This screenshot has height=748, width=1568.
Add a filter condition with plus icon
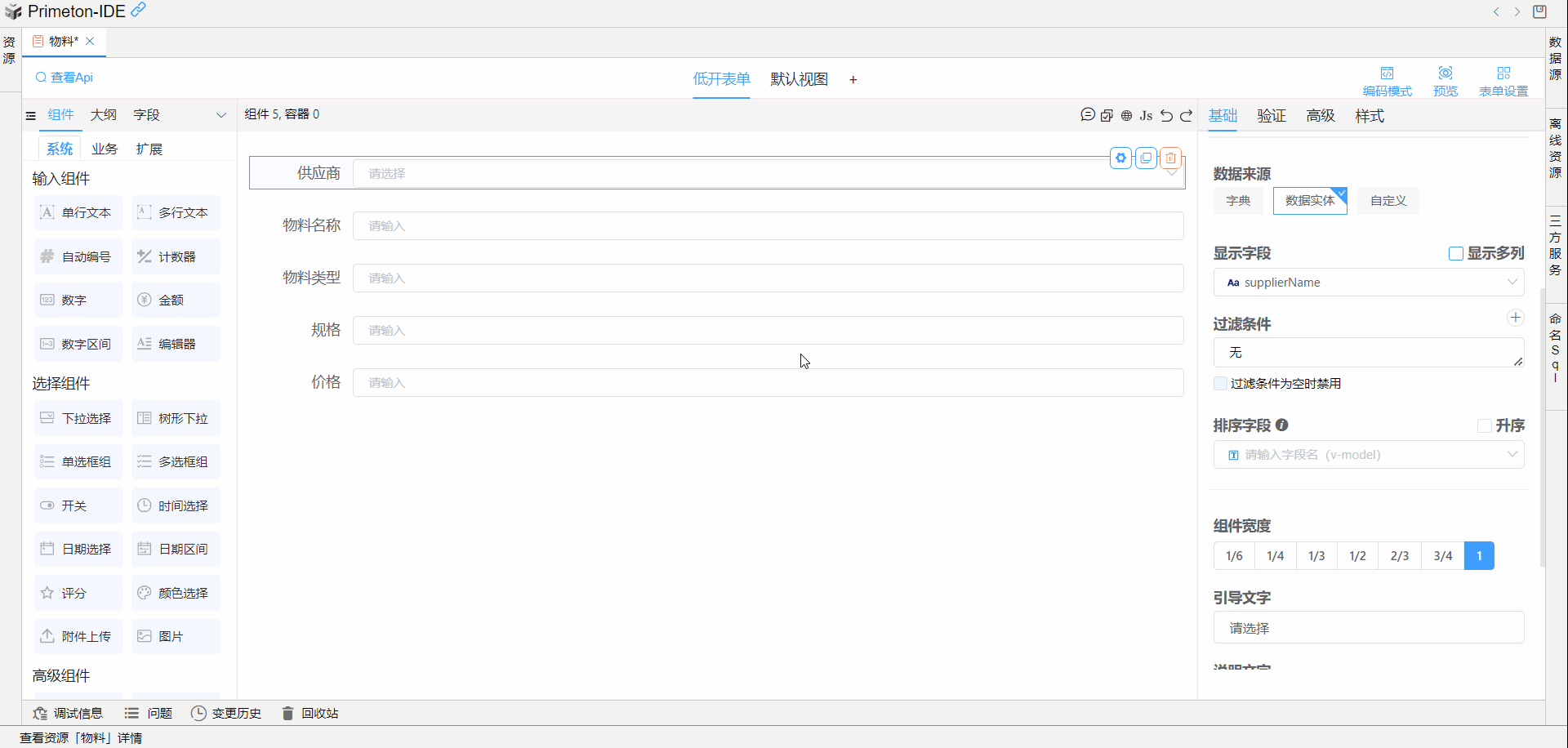(1515, 318)
